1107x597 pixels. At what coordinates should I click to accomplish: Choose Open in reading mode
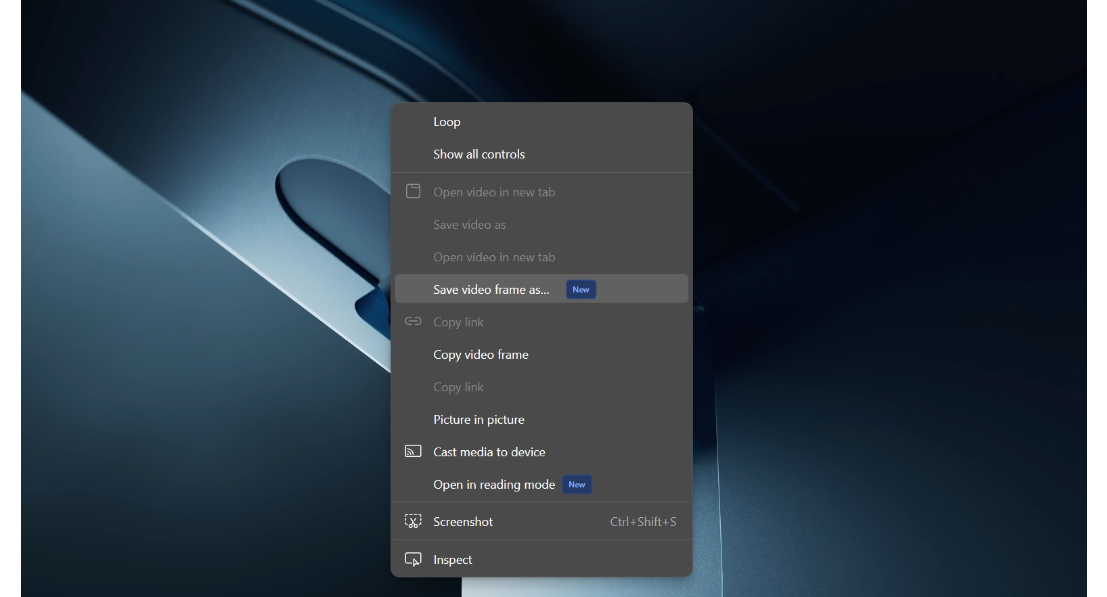click(x=541, y=484)
